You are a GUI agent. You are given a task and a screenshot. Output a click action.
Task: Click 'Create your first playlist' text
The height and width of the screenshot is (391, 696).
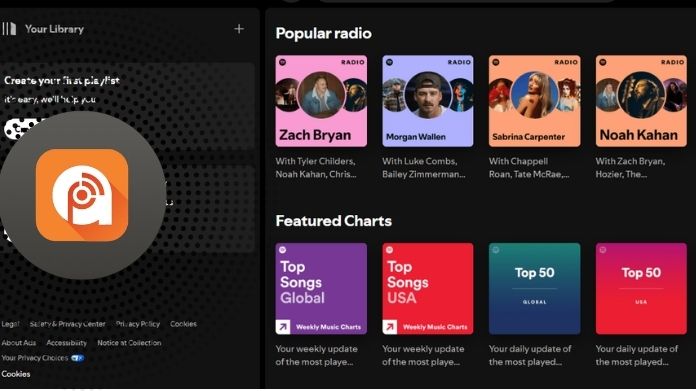click(62, 81)
